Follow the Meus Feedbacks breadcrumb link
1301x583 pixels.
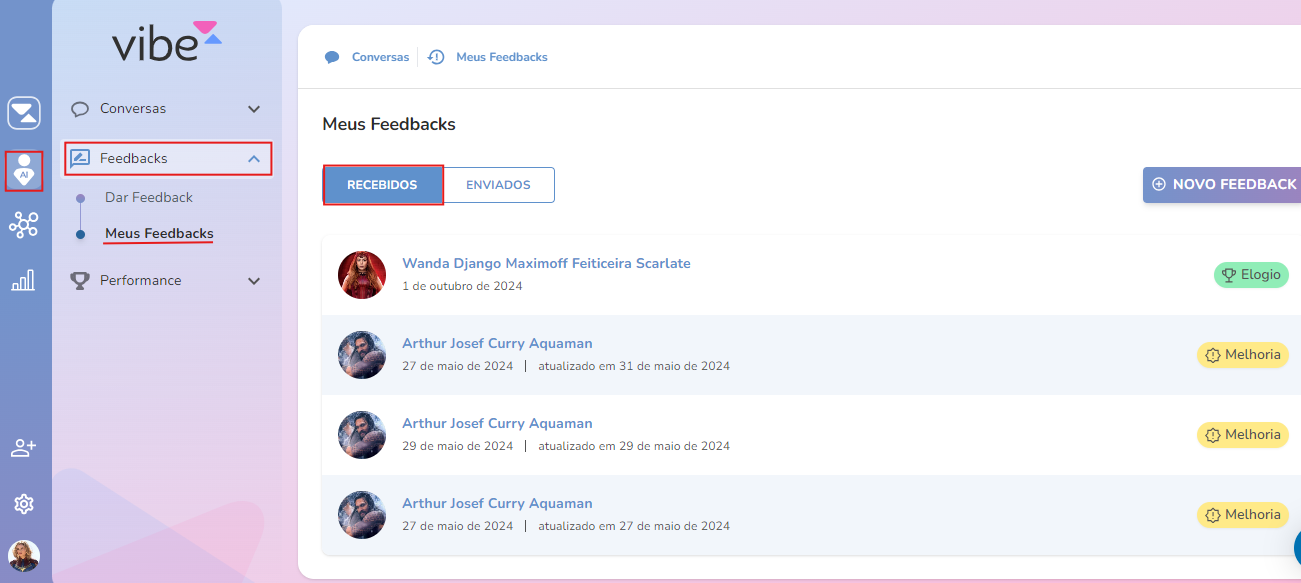502,57
